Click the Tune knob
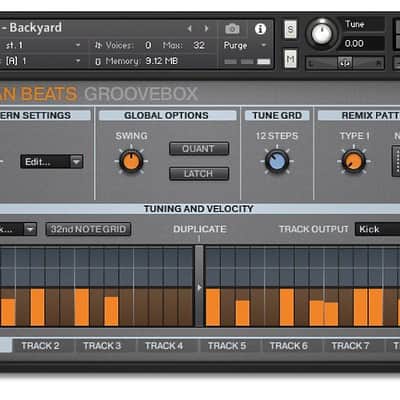The image size is (400, 400). point(321,33)
